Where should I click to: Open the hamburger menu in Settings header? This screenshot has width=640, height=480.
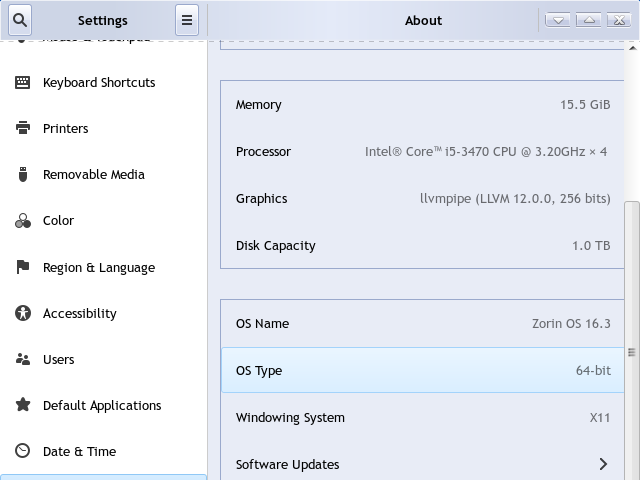point(186,20)
